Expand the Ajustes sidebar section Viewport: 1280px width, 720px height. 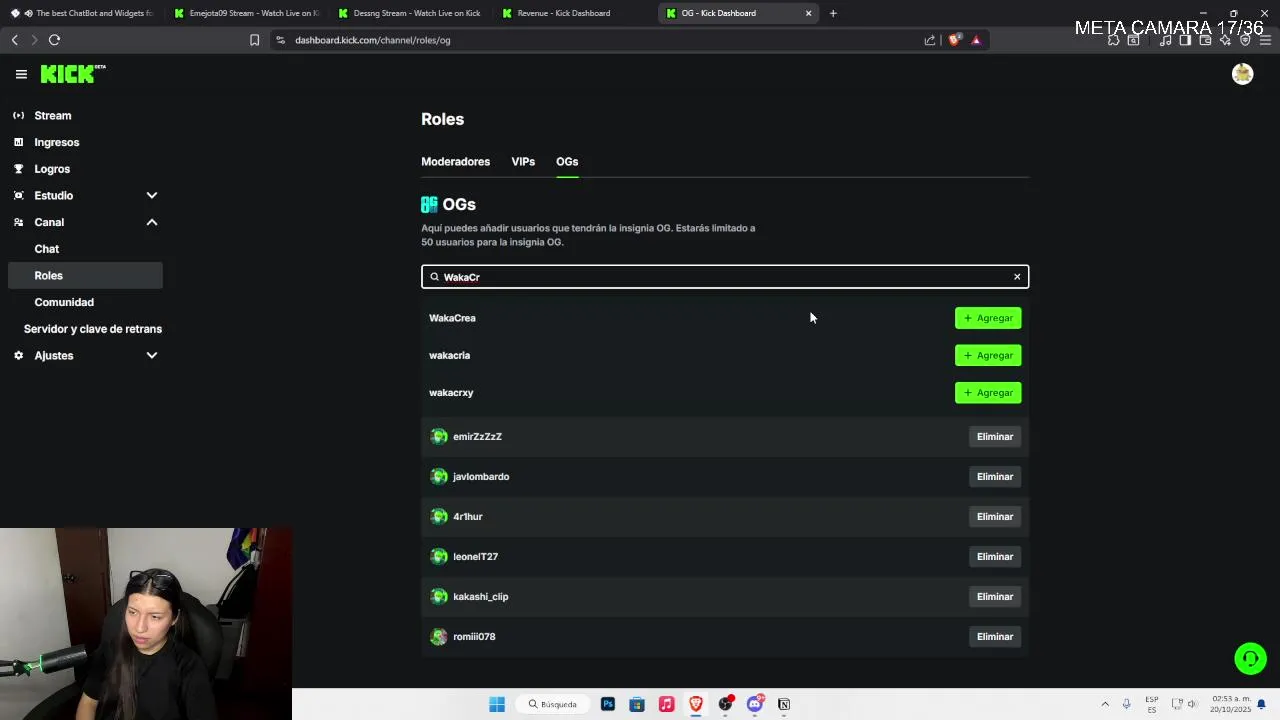point(152,356)
